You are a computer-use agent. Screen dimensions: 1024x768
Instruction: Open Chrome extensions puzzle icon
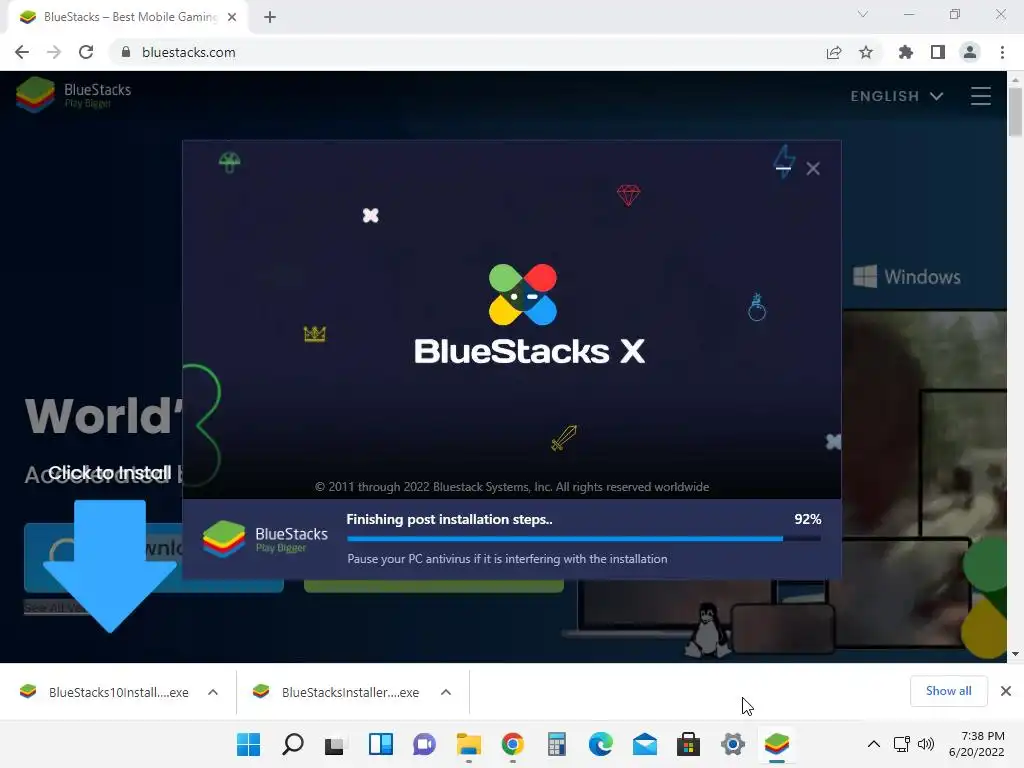(905, 52)
